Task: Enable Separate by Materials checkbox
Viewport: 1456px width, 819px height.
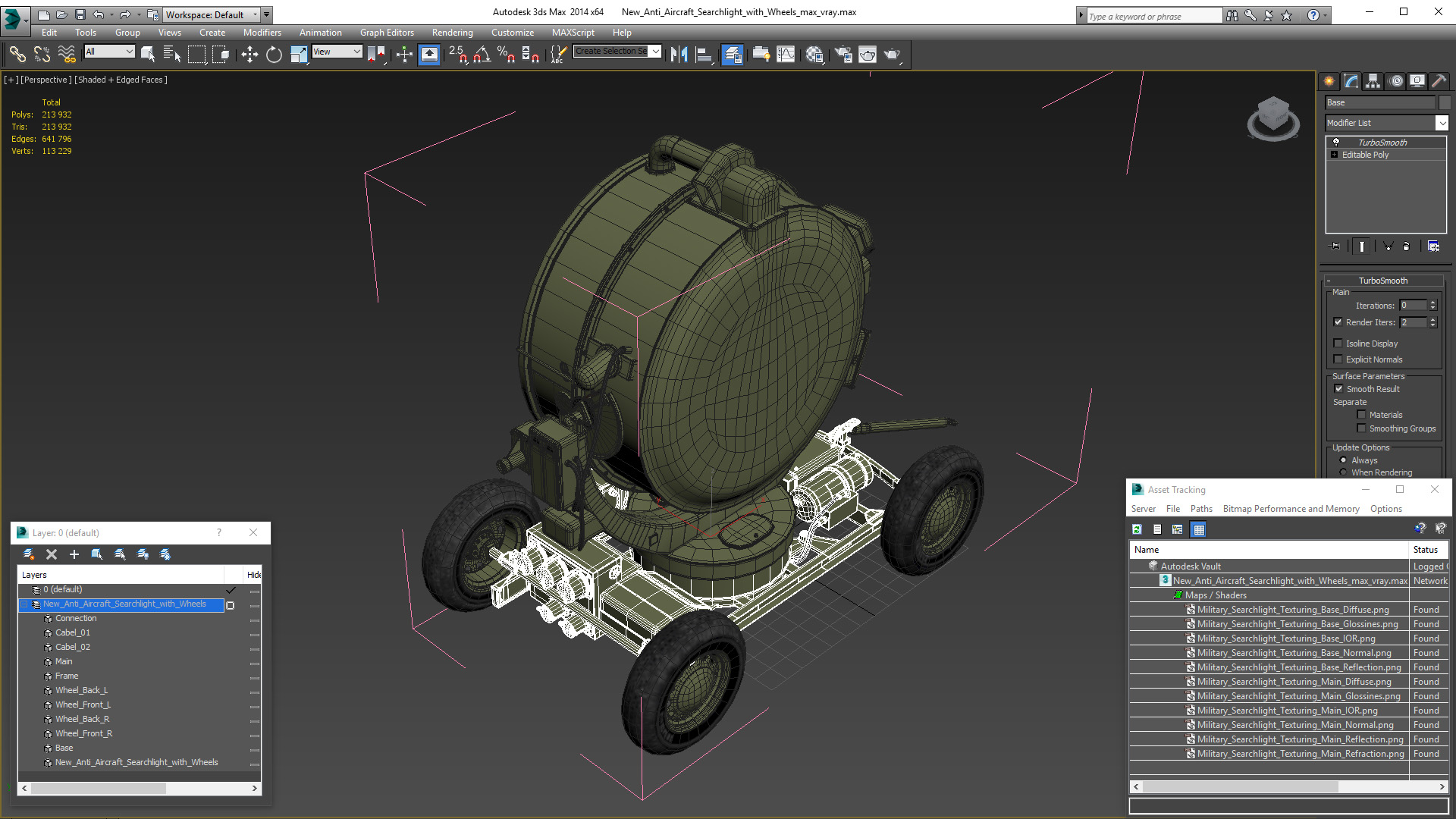Action: tap(1361, 415)
